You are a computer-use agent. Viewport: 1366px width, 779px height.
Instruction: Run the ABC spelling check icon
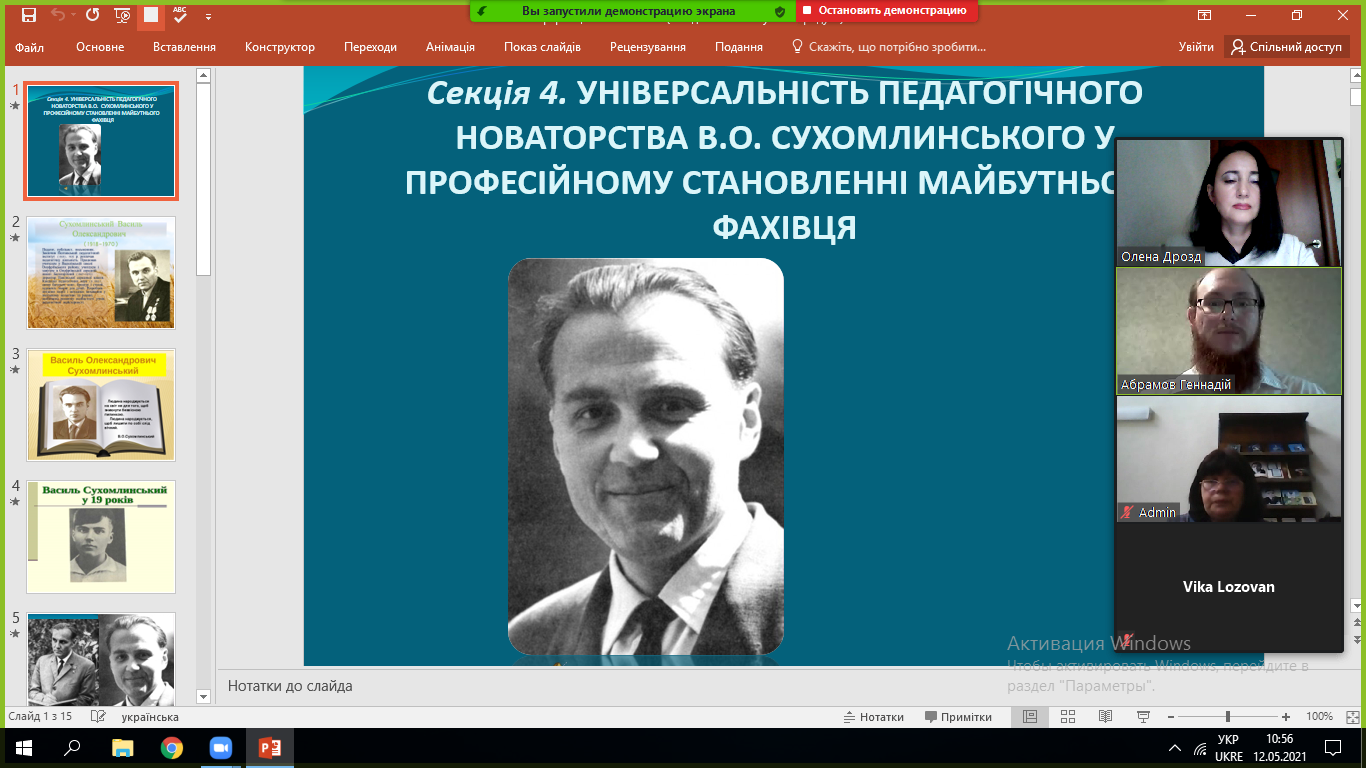[180, 15]
